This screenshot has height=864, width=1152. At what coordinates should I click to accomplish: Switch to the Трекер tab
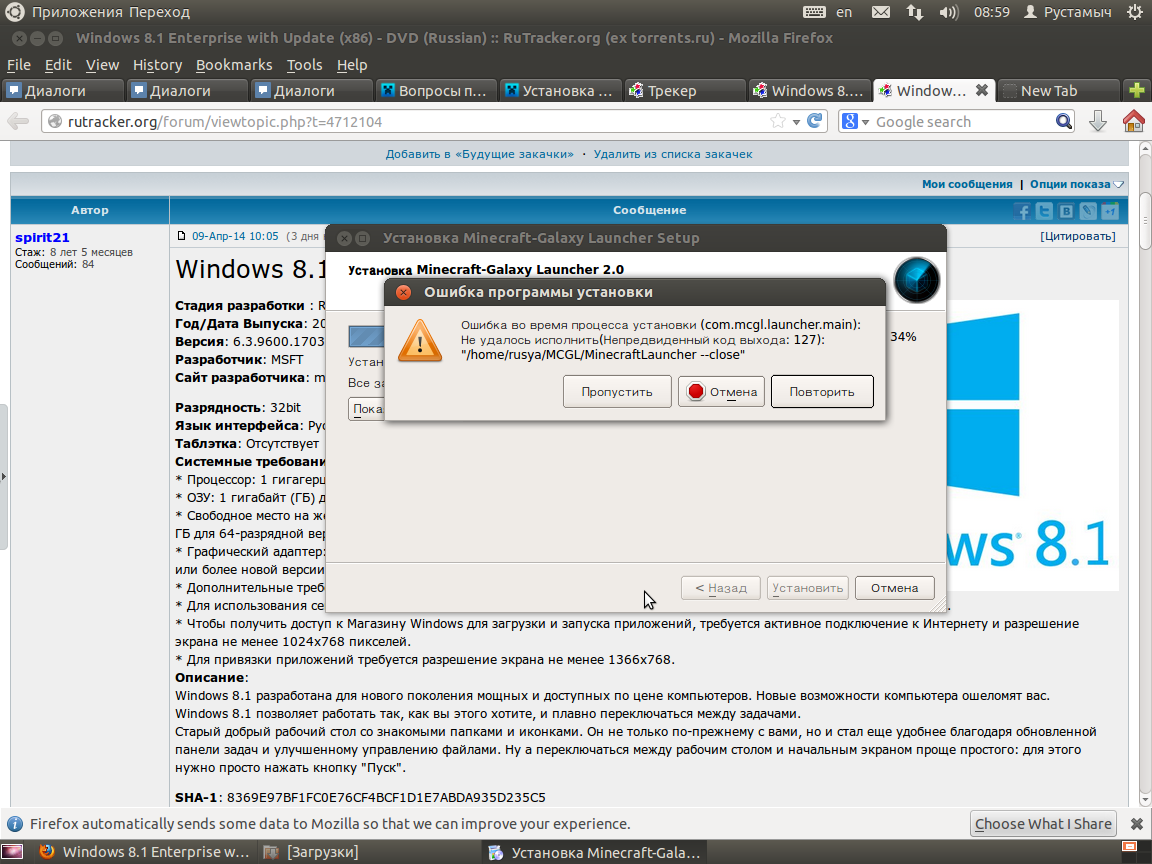tap(685, 90)
